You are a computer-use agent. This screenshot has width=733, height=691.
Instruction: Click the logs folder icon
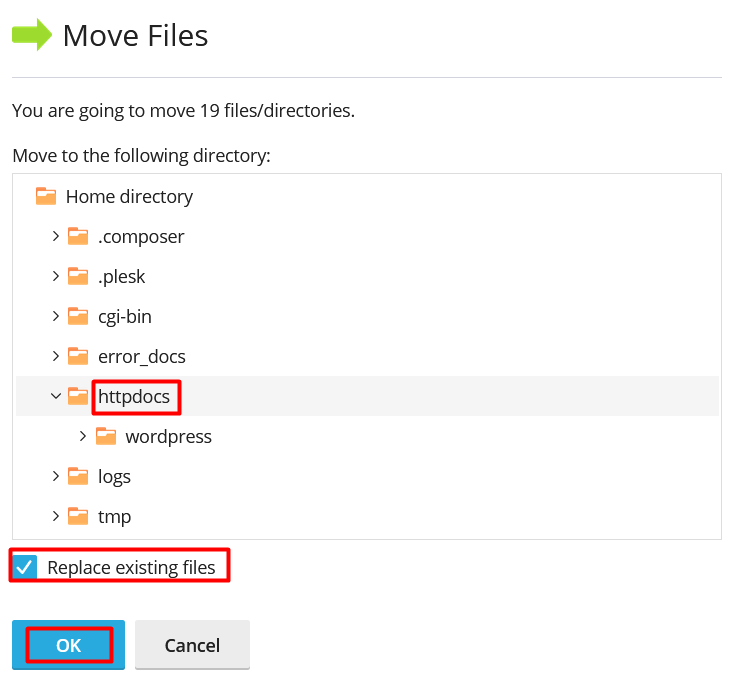click(x=78, y=477)
